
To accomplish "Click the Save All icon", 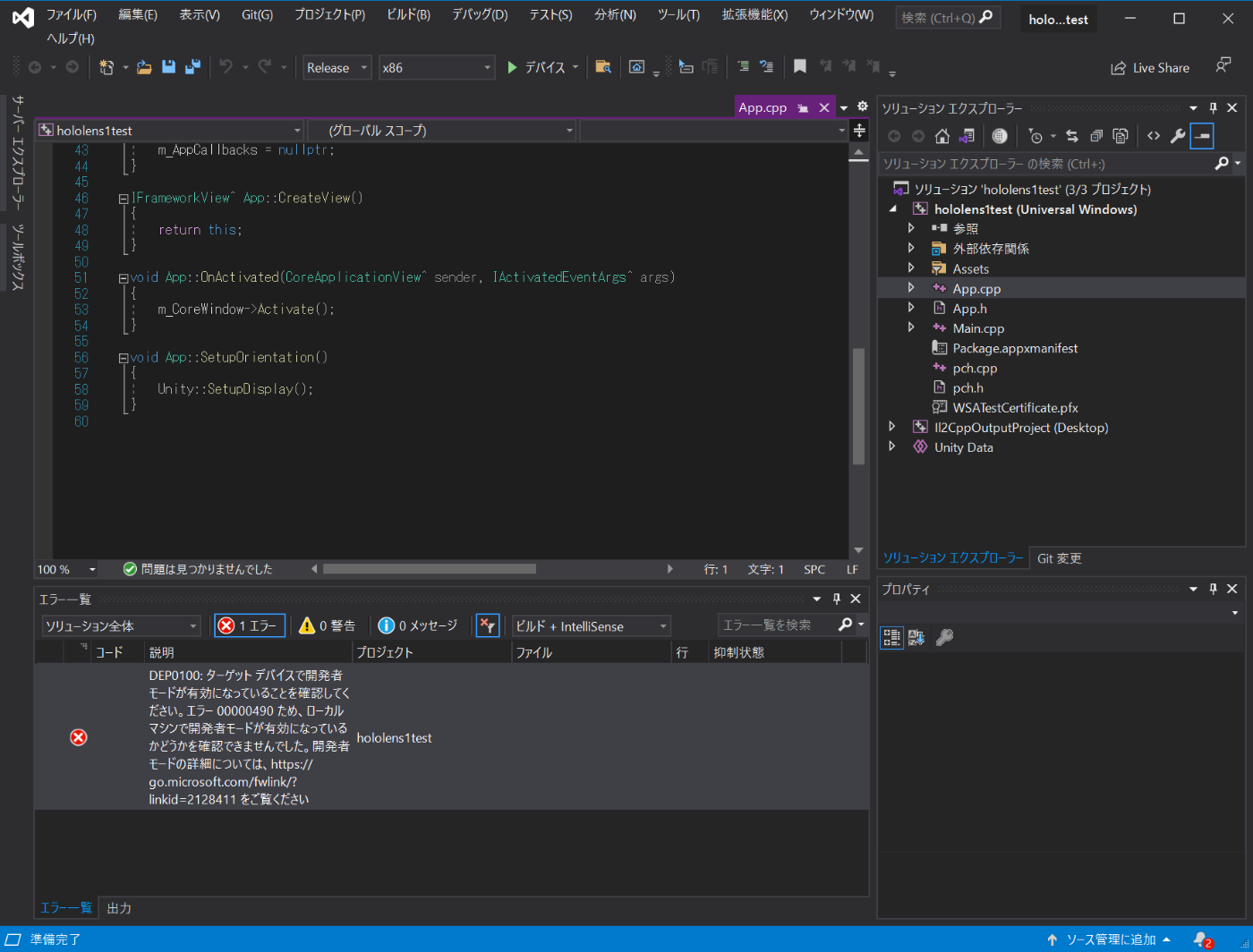I will (192, 67).
